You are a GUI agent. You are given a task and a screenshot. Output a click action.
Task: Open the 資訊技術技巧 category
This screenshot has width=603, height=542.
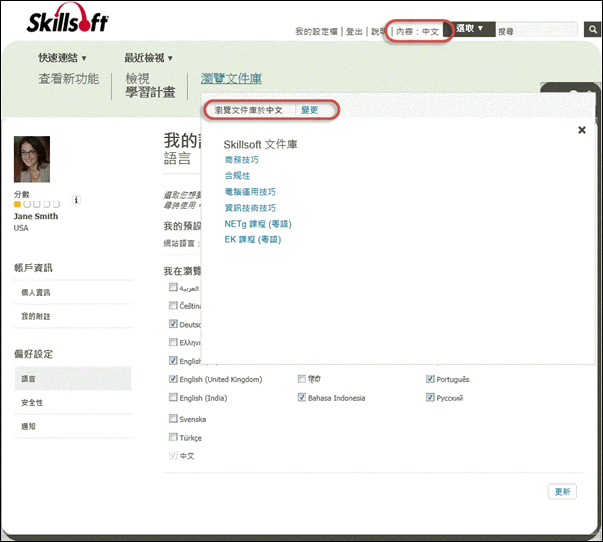[x=250, y=208]
